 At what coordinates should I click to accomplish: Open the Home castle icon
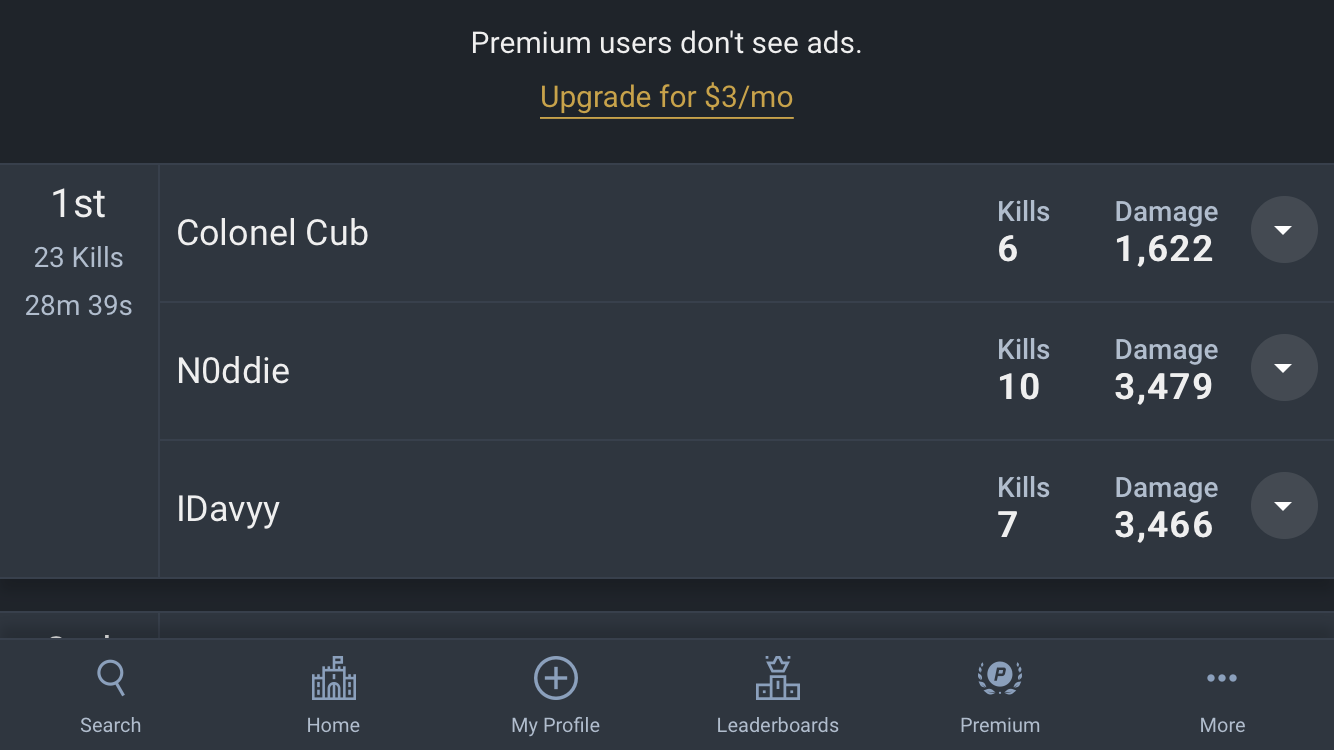(334, 678)
